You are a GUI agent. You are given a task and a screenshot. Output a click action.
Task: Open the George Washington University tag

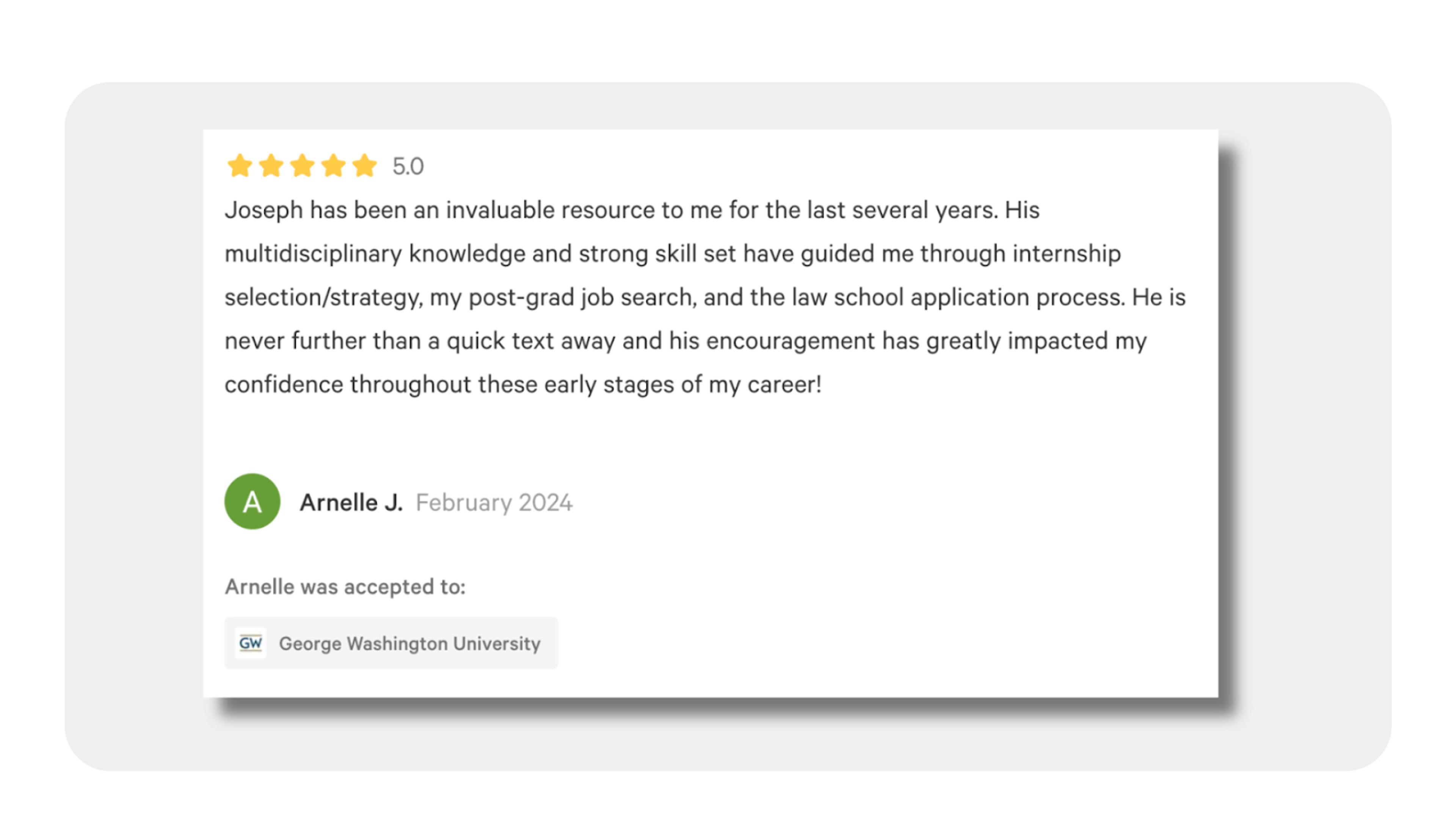[391, 643]
